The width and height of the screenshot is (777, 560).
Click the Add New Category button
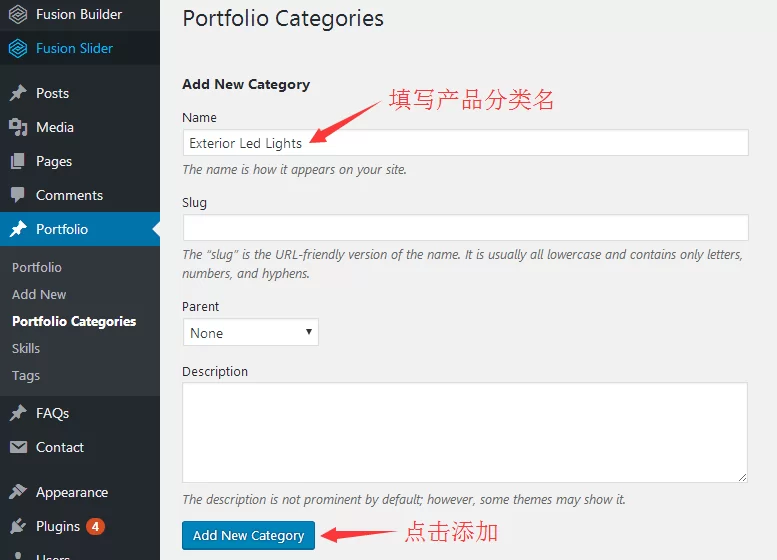pyautogui.click(x=248, y=535)
